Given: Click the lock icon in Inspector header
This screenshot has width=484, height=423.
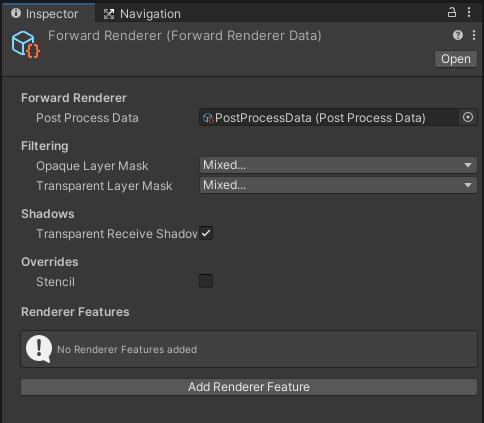Looking at the screenshot, I should [452, 13].
